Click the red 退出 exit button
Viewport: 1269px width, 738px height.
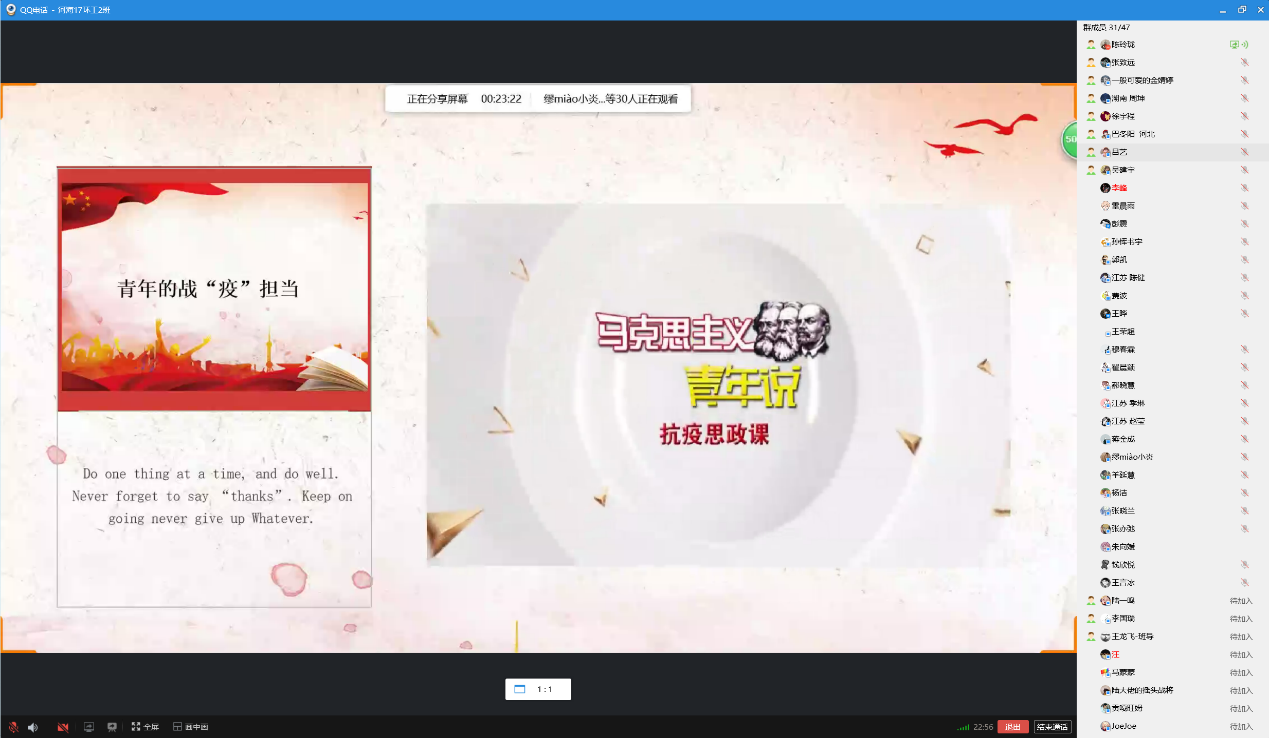coord(1012,727)
